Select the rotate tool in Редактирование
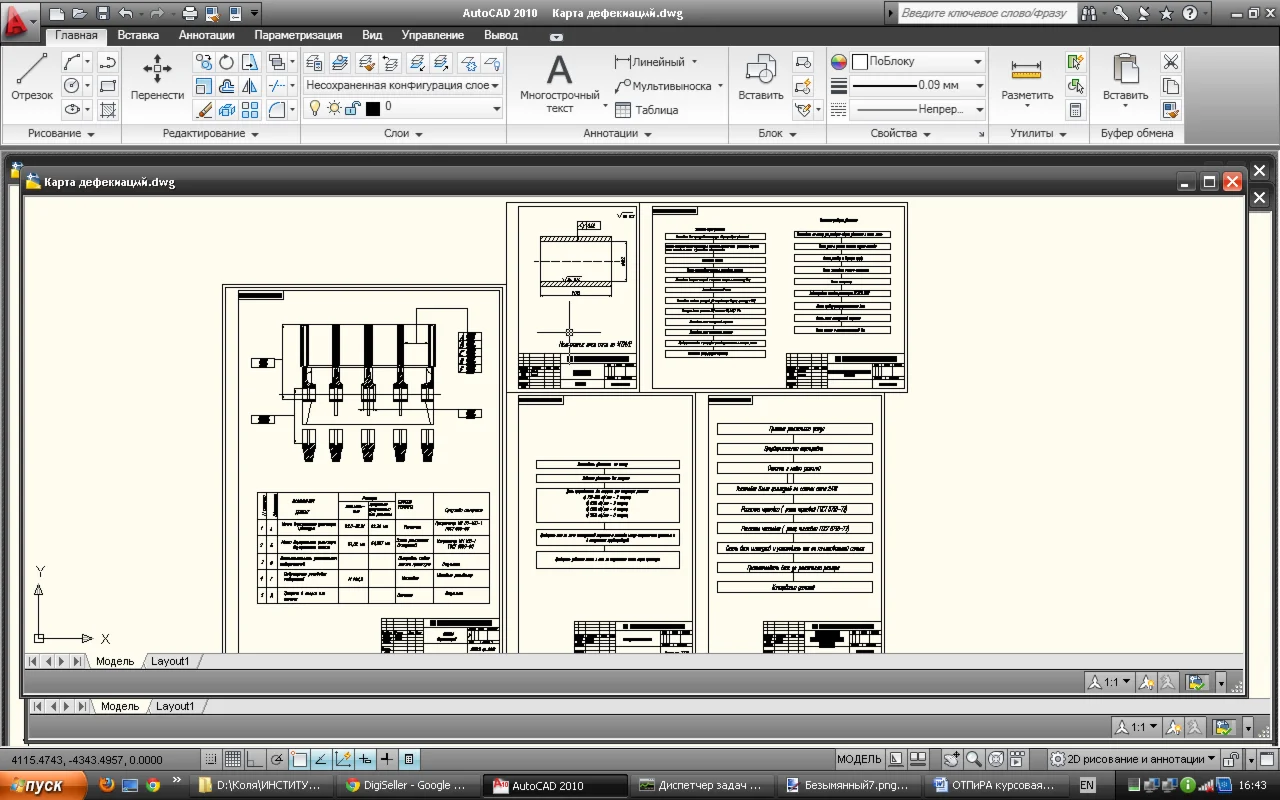Screen dimensions: 1280x800 coord(227,62)
